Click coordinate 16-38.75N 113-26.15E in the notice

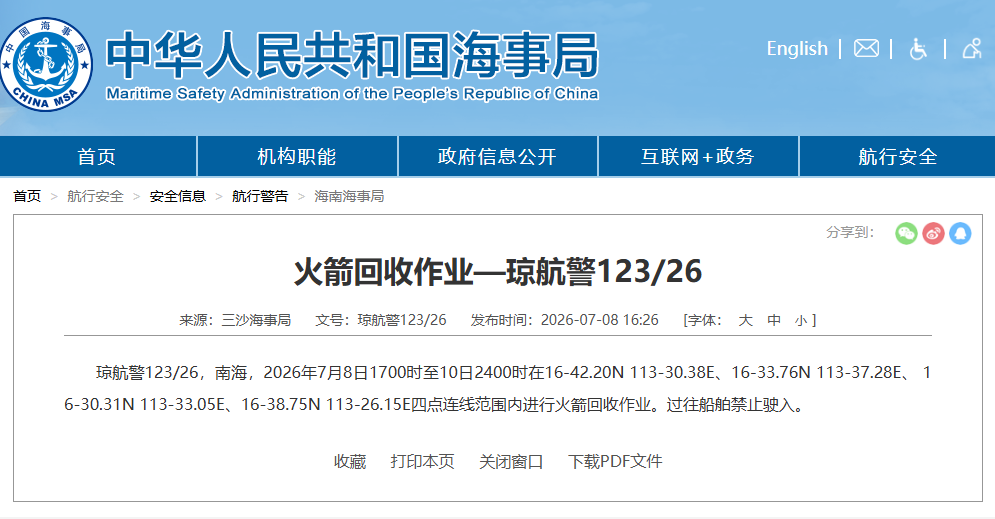click(326, 405)
